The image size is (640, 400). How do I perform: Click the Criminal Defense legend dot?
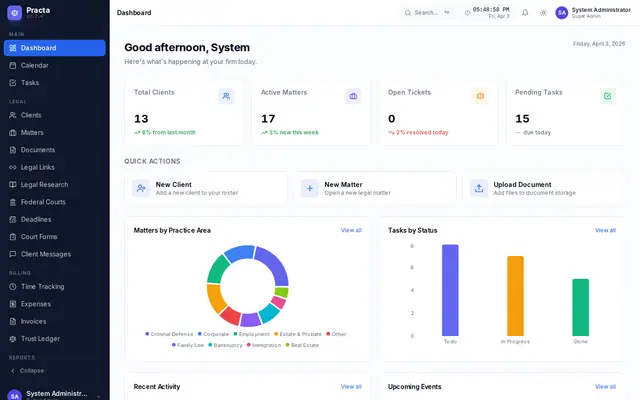click(147, 334)
